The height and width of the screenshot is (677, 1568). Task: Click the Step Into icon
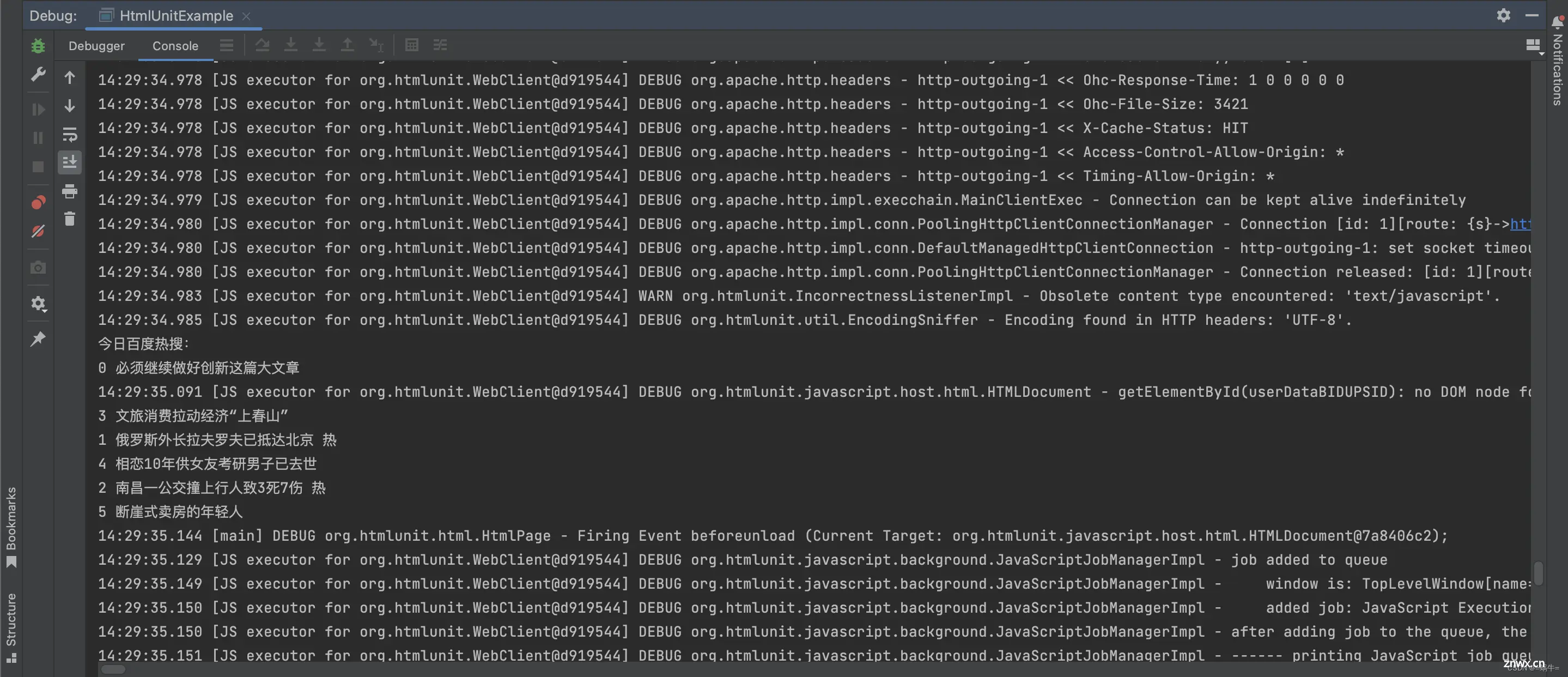click(x=291, y=45)
